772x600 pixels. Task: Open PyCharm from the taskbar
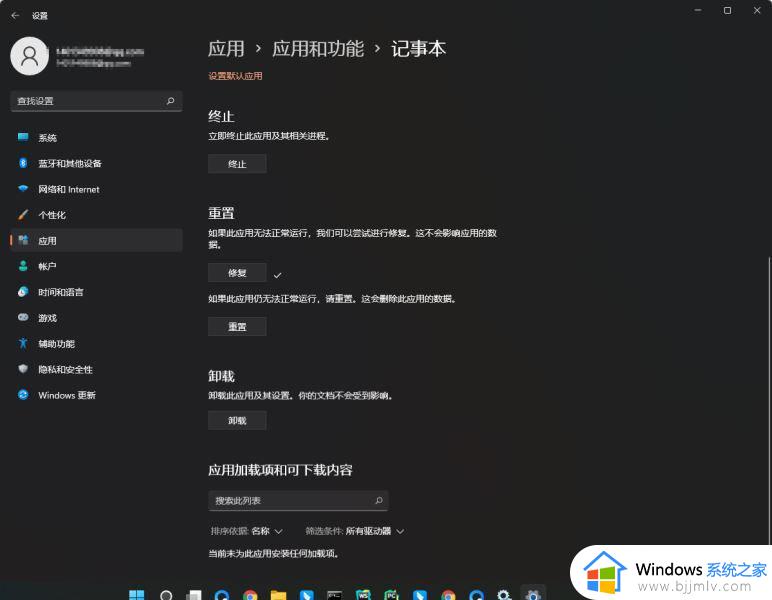(391, 595)
